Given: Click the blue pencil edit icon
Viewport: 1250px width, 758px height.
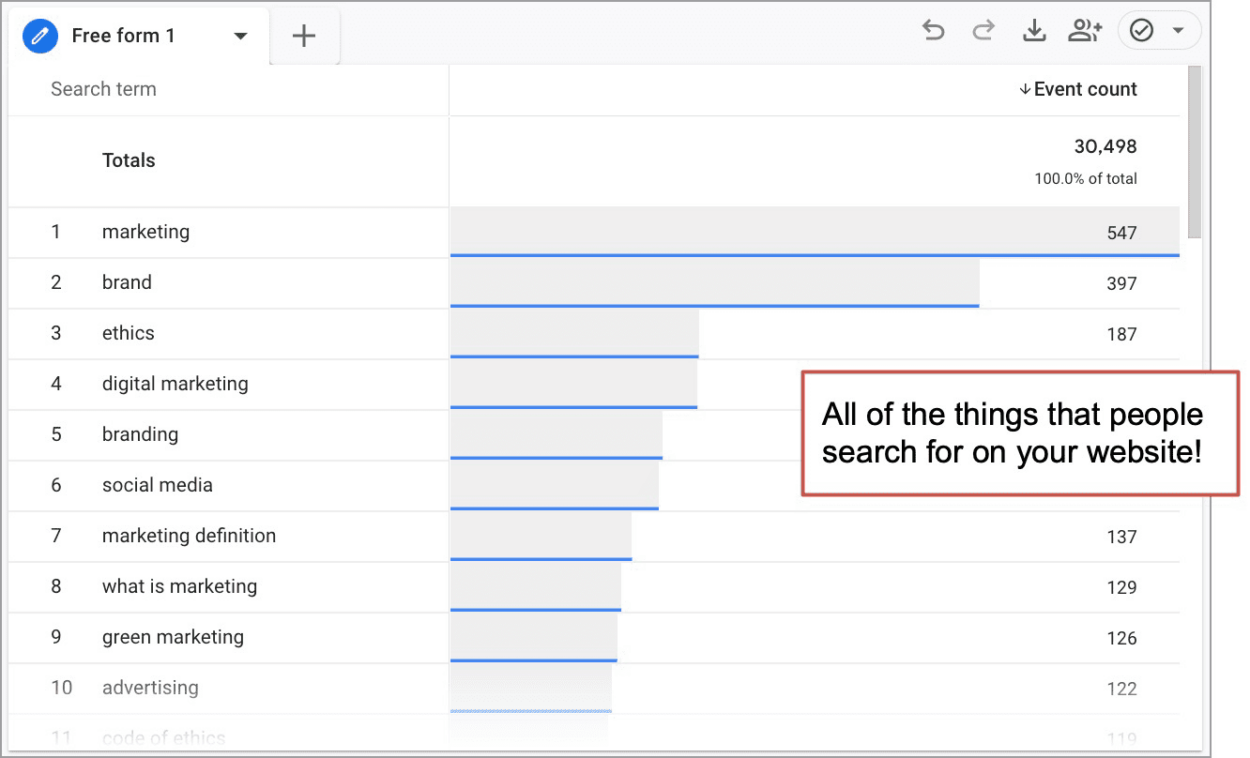Looking at the screenshot, I should (x=41, y=36).
